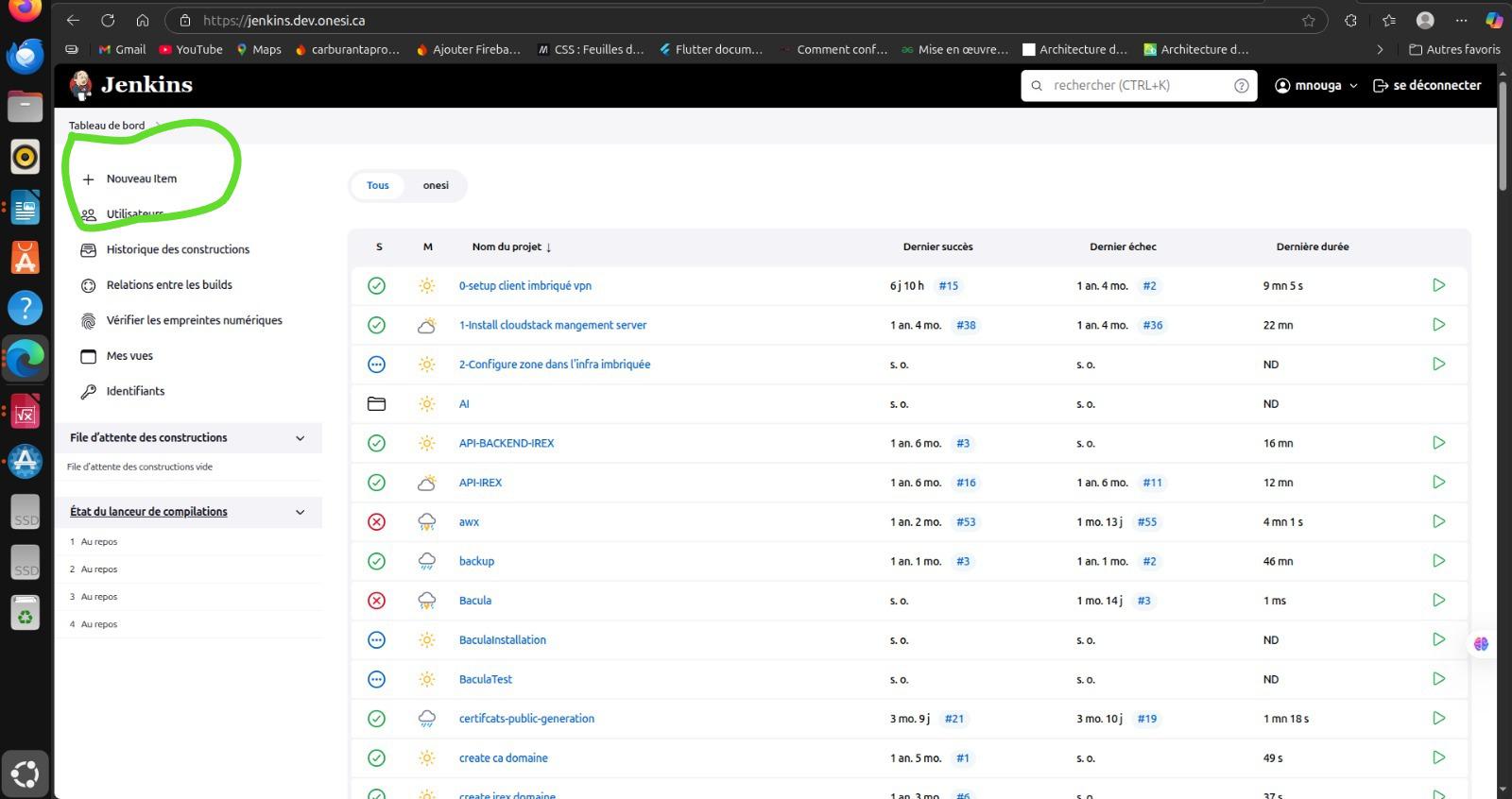Open browser extensions icon
Viewport: 1512px width, 799px height.
pyautogui.click(x=1350, y=20)
